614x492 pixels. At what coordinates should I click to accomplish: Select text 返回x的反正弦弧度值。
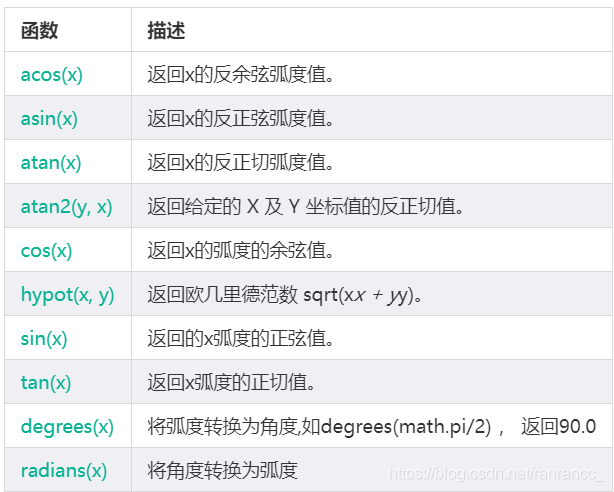(x=240, y=118)
